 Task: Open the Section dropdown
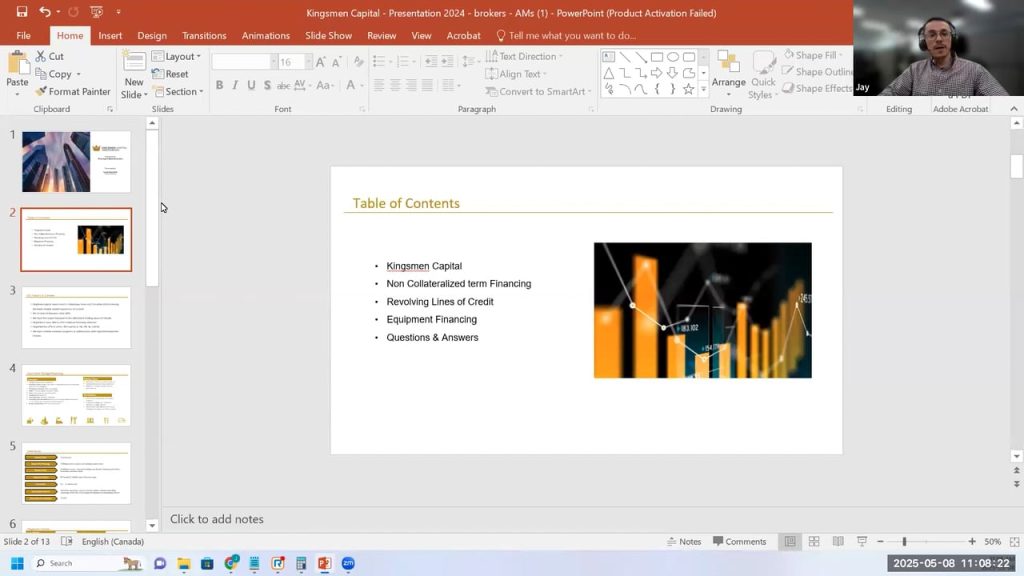(178, 91)
